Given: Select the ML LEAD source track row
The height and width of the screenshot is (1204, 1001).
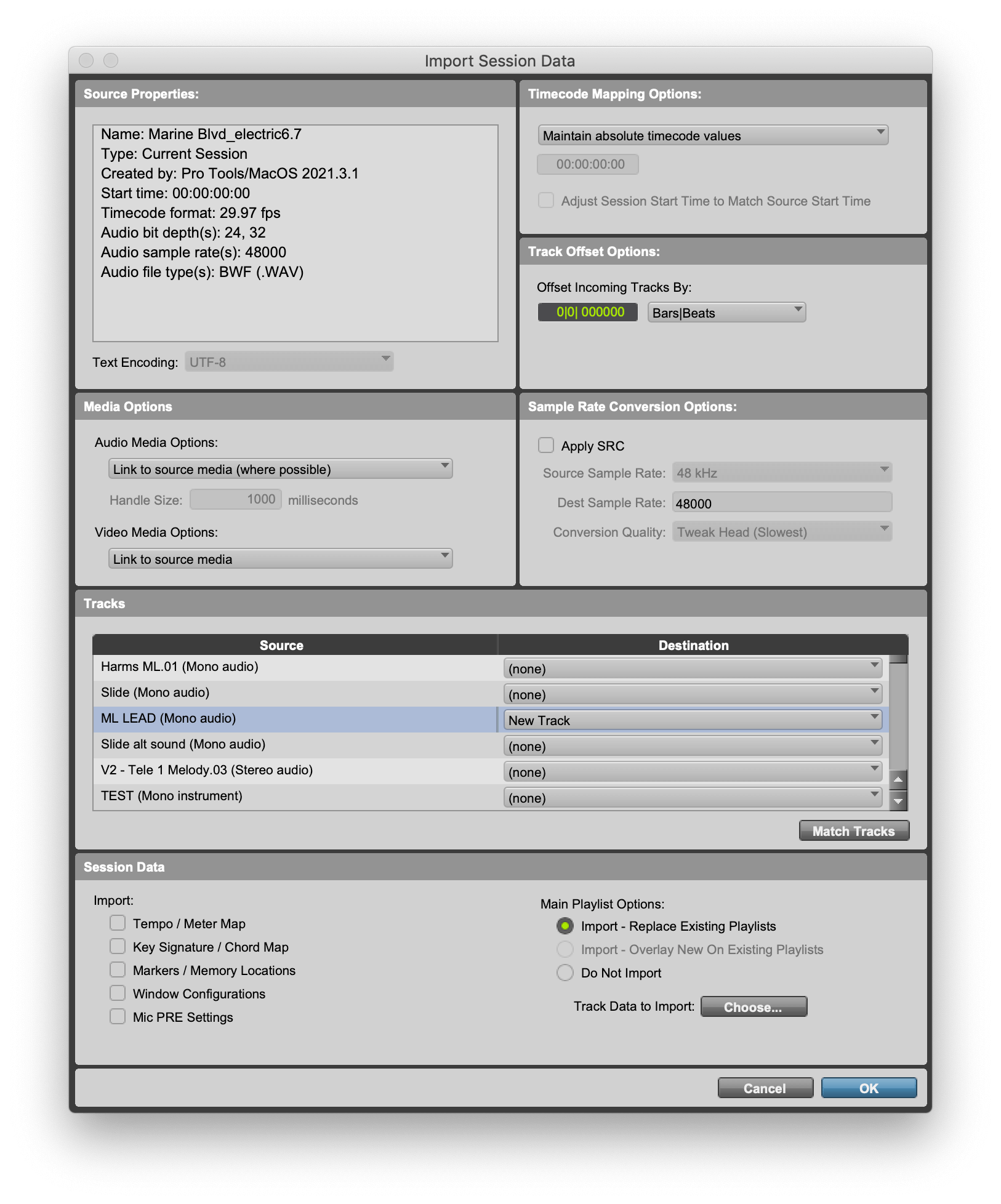Looking at the screenshot, I should click(x=295, y=719).
